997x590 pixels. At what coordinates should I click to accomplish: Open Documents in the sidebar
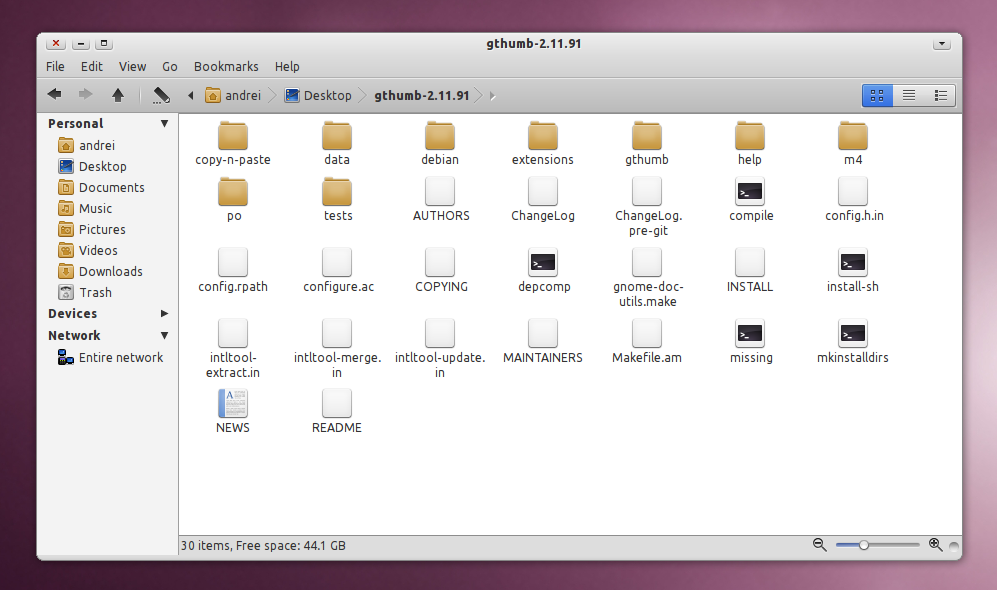coord(101,188)
